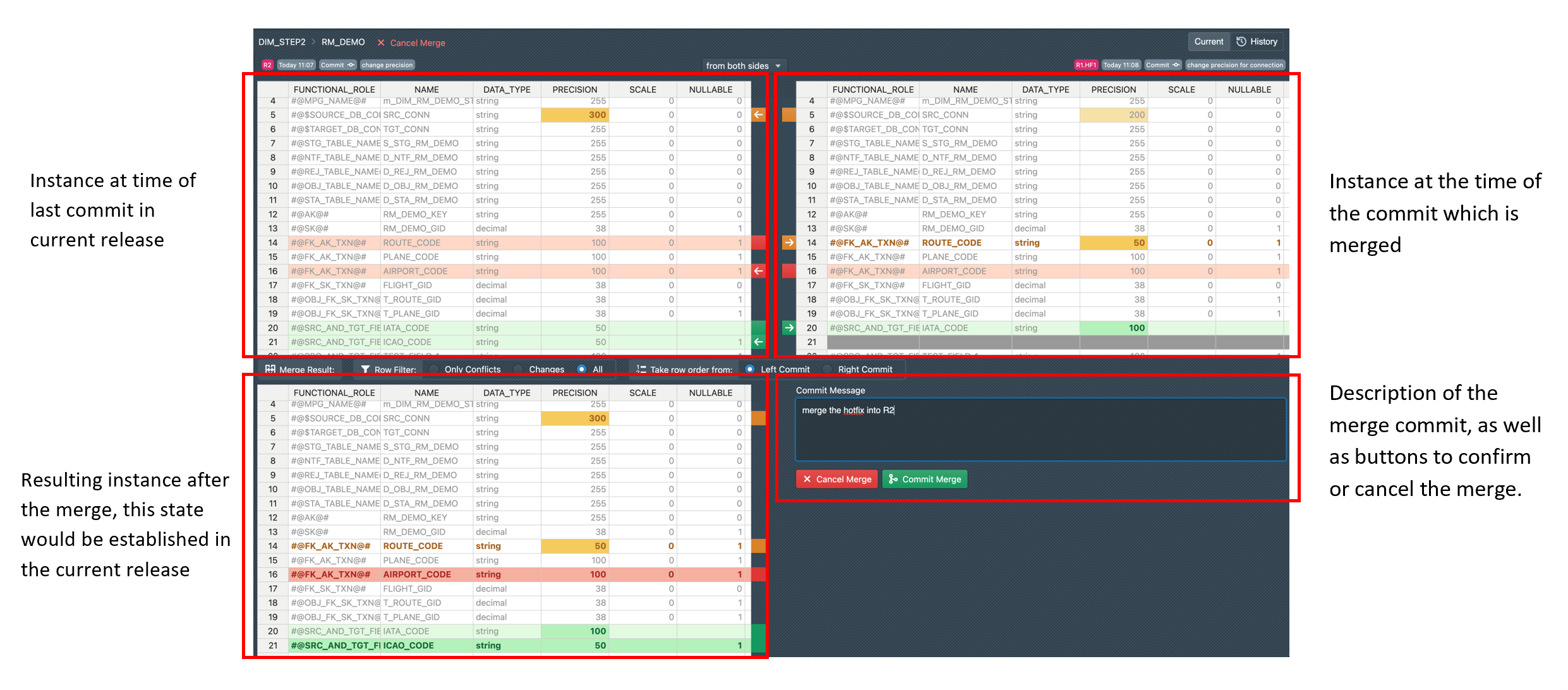Select the Only Conflicts radio button
The width and height of the screenshot is (1568, 690).
click(x=434, y=370)
